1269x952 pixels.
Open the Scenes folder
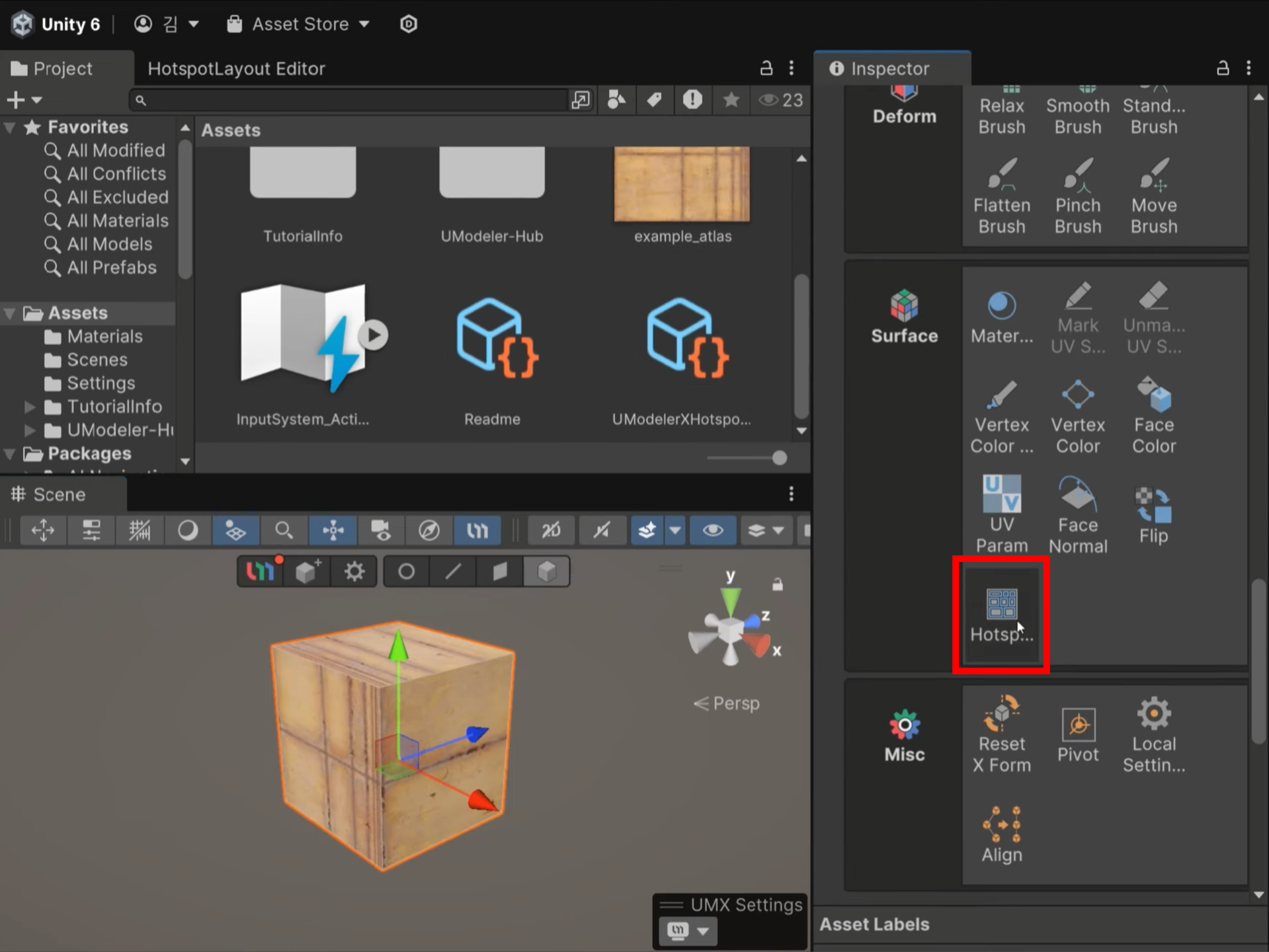click(86, 360)
